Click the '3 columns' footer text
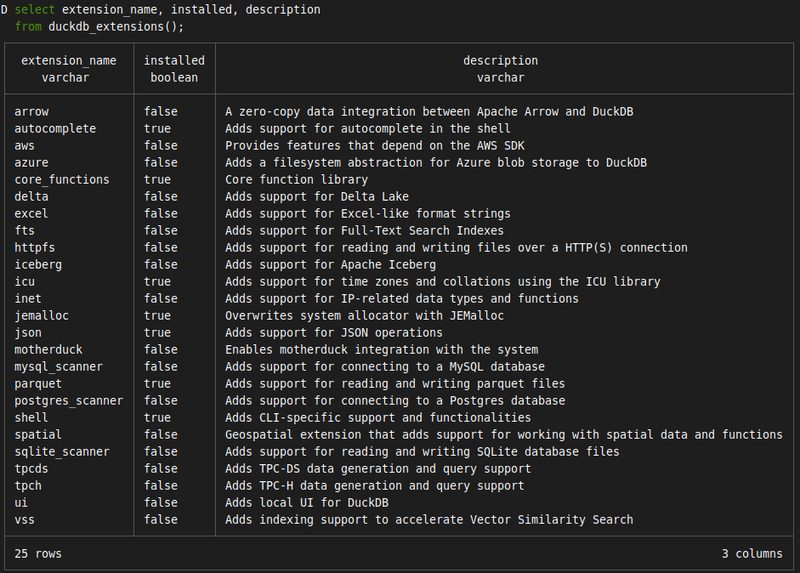 [x=752, y=554]
